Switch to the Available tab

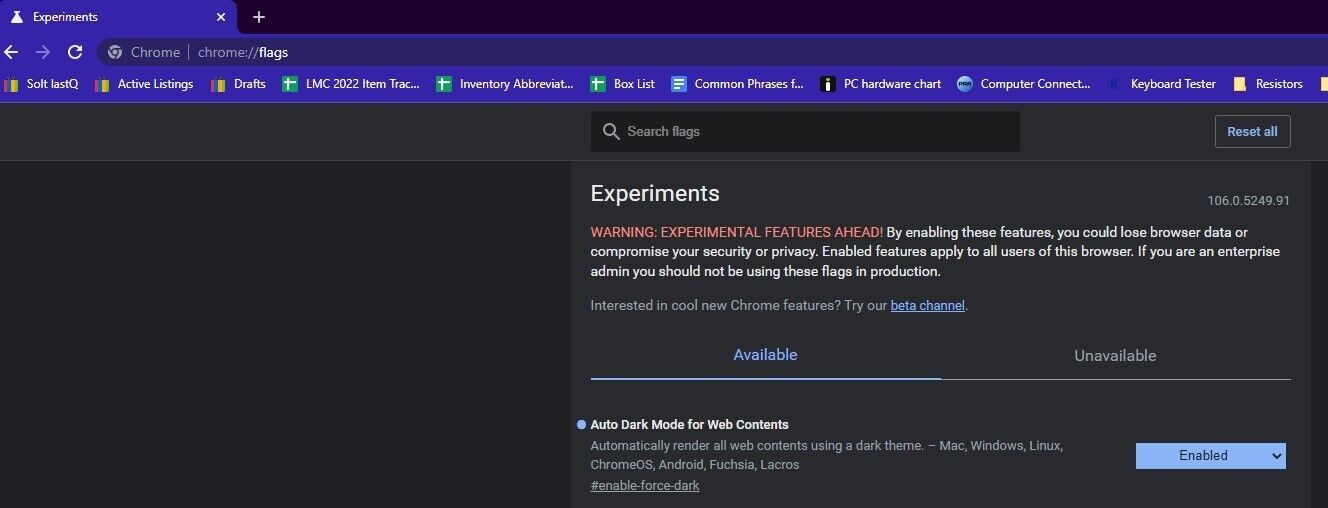765,355
